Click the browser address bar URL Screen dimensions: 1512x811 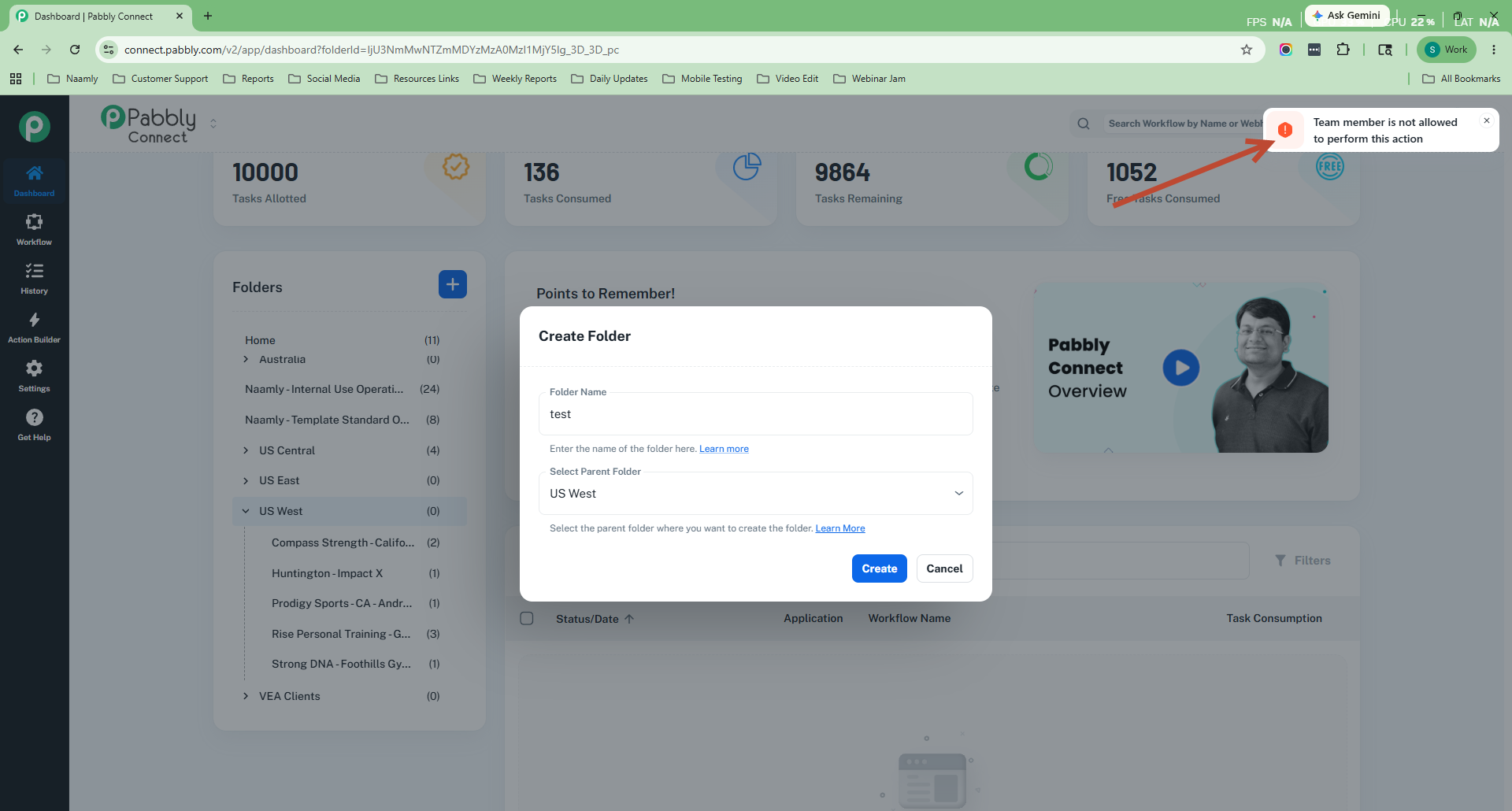click(x=372, y=50)
